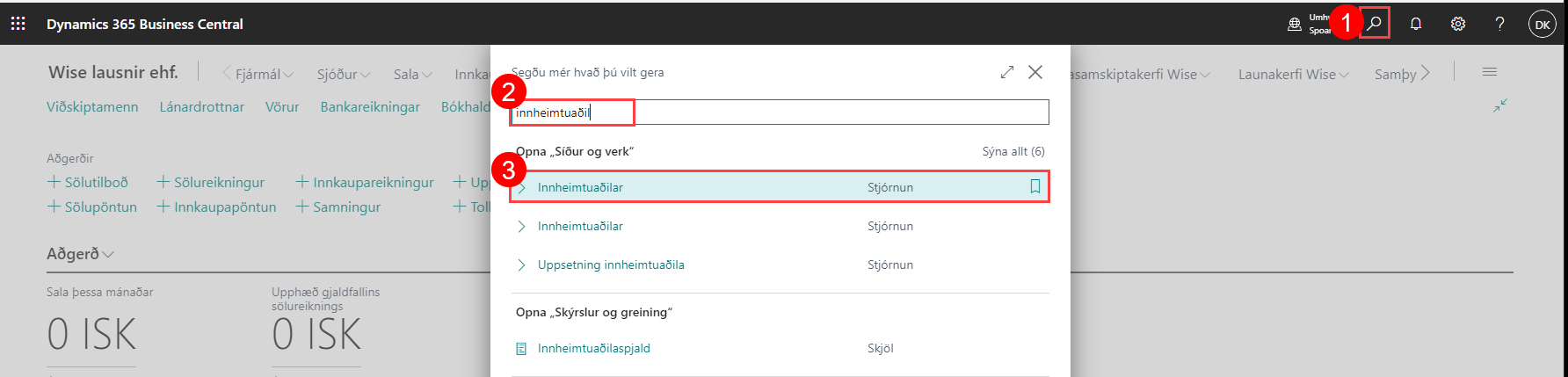Open the Bankareikningar menu item
This screenshot has width=1568, height=377.
[x=369, y=107]
